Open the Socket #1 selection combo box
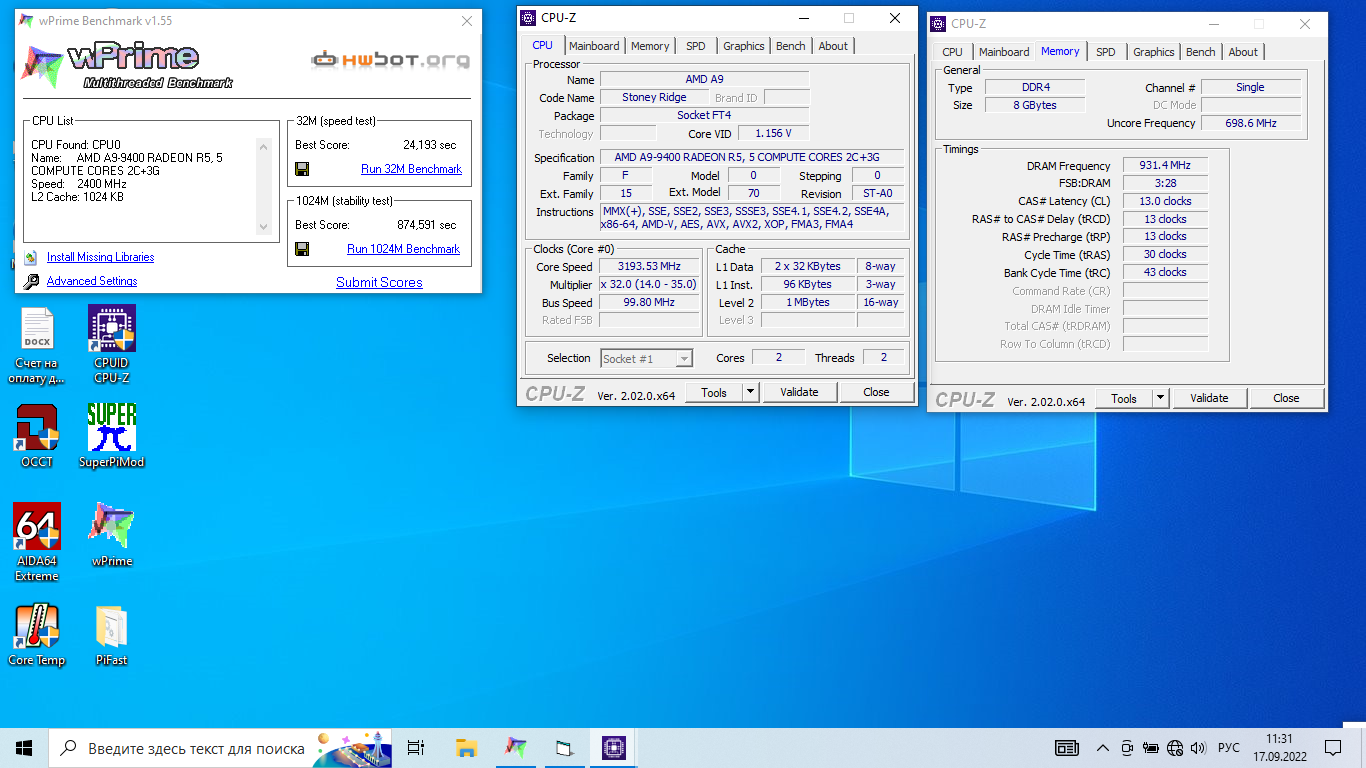Viewport: 1366px width, 768px height. [647, 358]
